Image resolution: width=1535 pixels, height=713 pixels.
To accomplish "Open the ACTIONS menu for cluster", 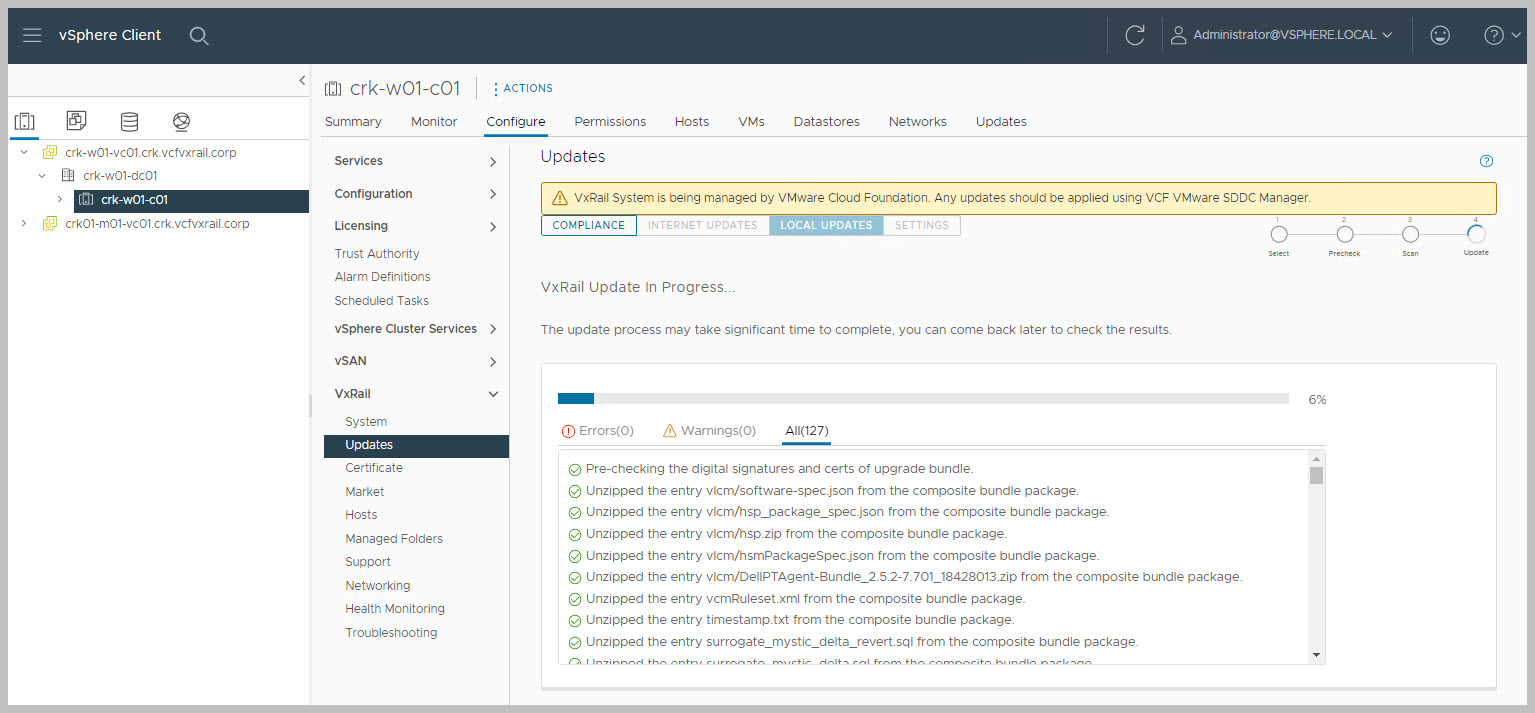I will click(x=522, y=88).
